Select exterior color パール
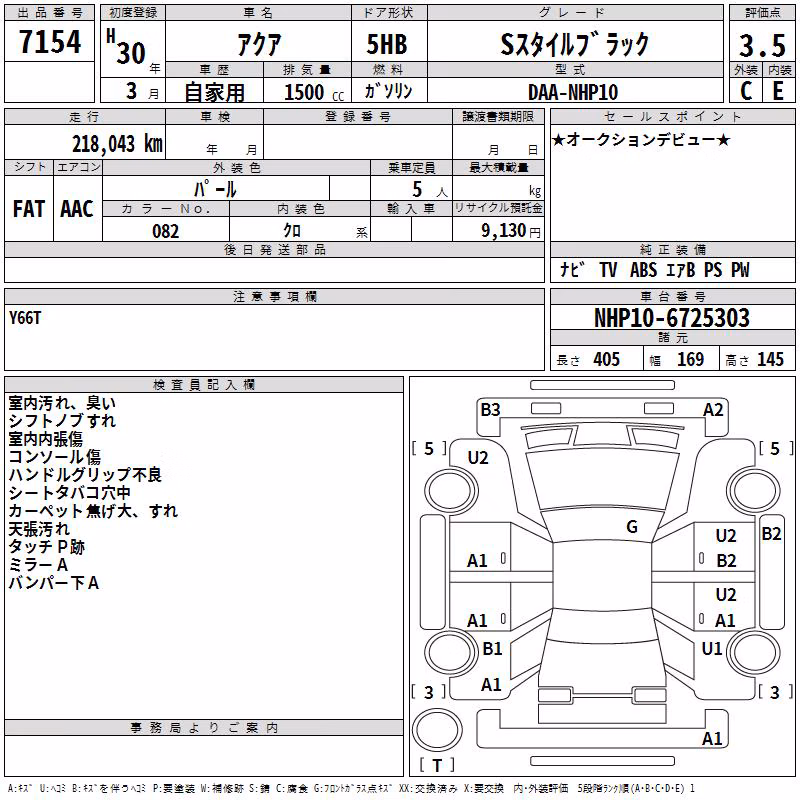The height and width of the screenshot is (800, 800). pyautogui.click(x=215, y=189)
